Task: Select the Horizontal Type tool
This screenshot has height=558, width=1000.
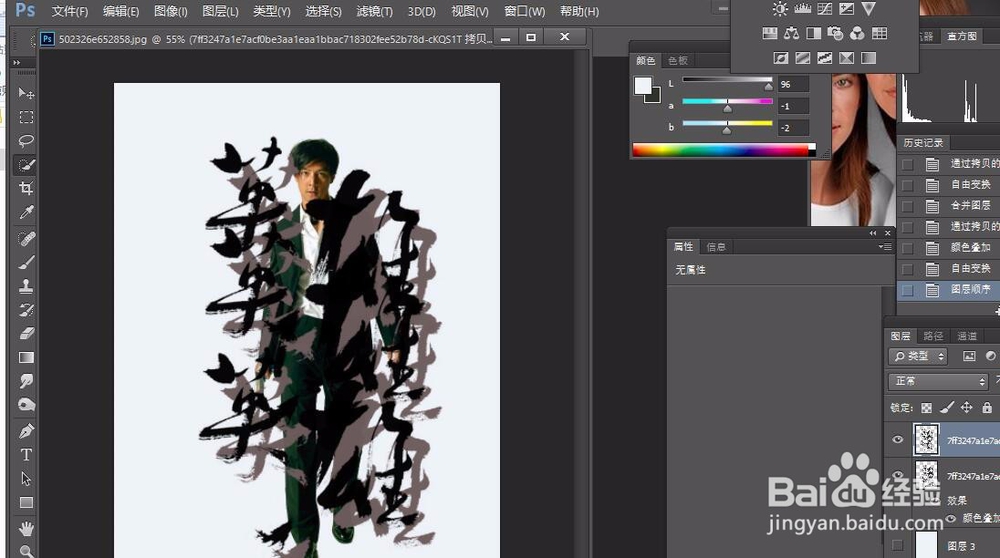Action: tap(26, 455)
